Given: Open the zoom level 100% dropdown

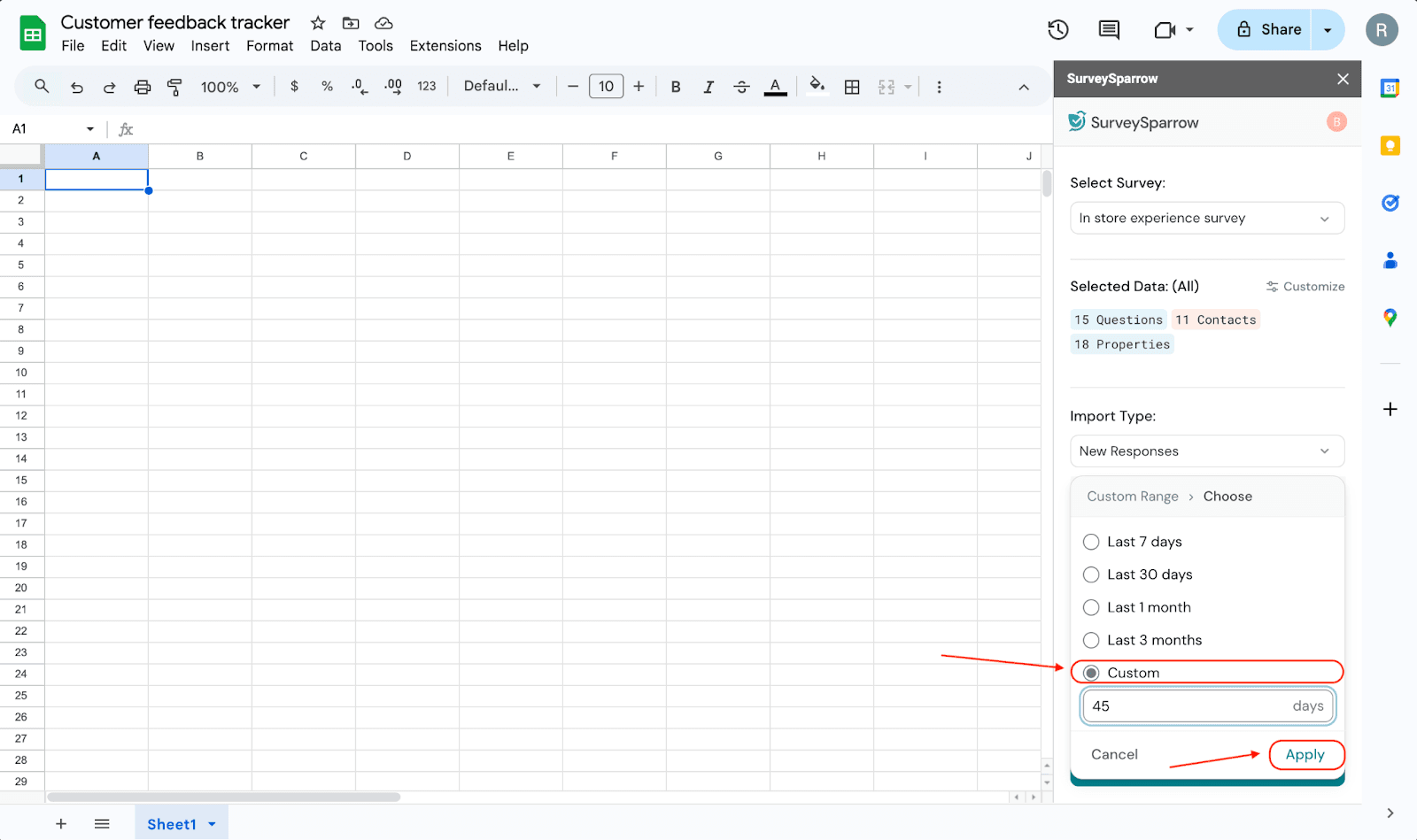Looking at the screenshot, I should tap(230, 87).
